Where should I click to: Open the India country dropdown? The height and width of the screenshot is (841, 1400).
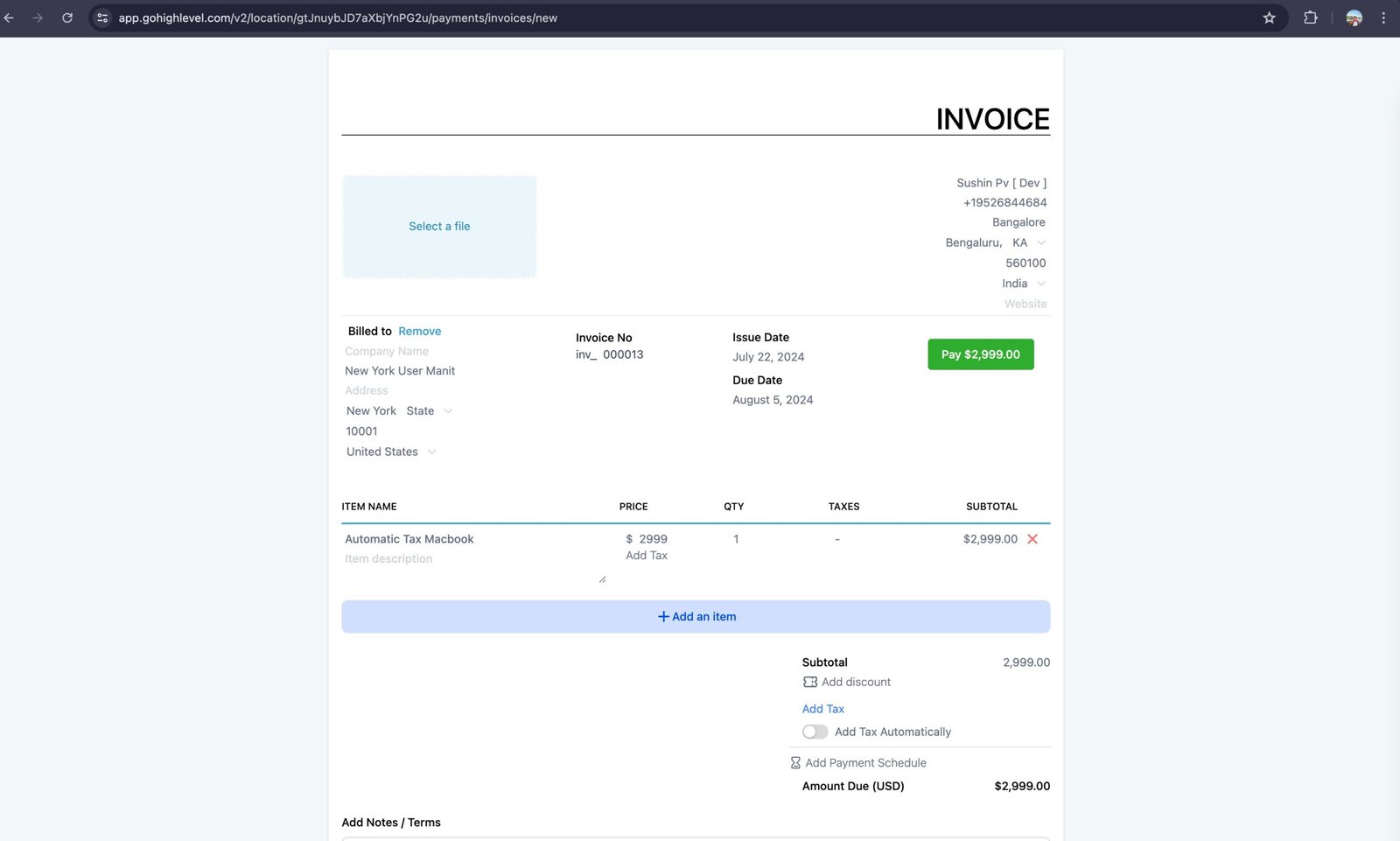click(x=1040, y=284)
